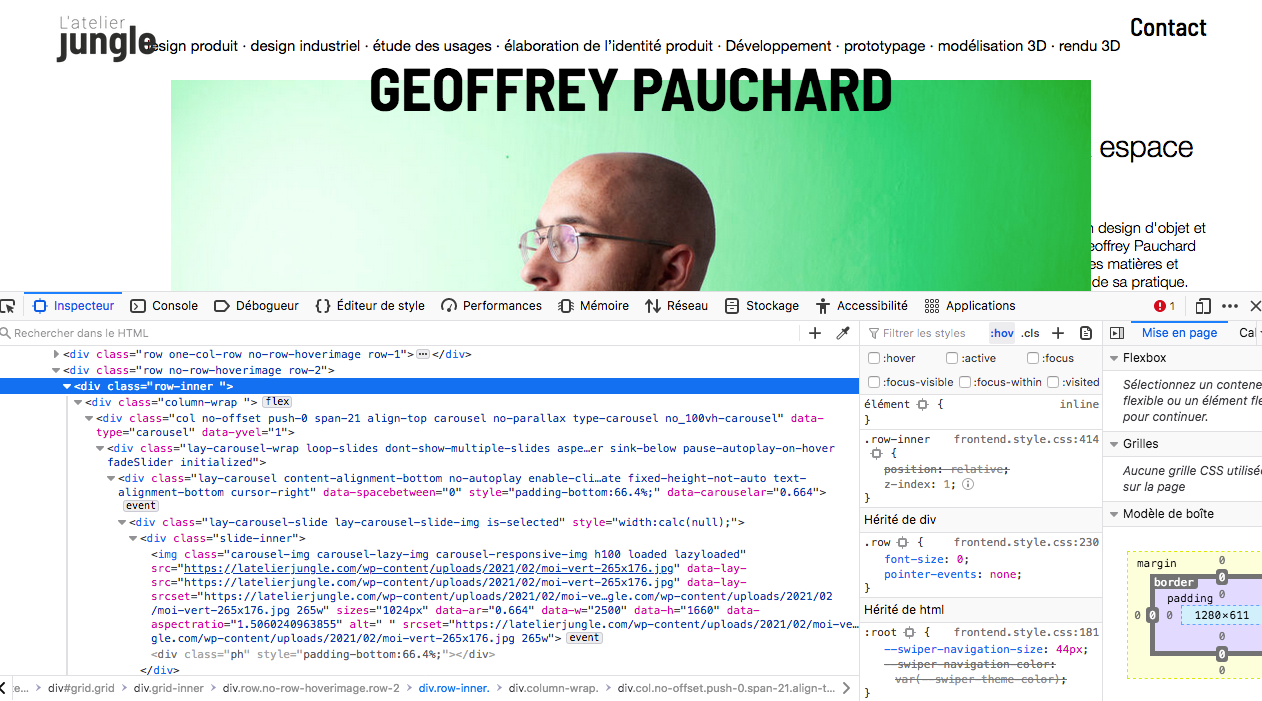
Task: Click the Contact link on page
Action: click(x=1168, y=28)
